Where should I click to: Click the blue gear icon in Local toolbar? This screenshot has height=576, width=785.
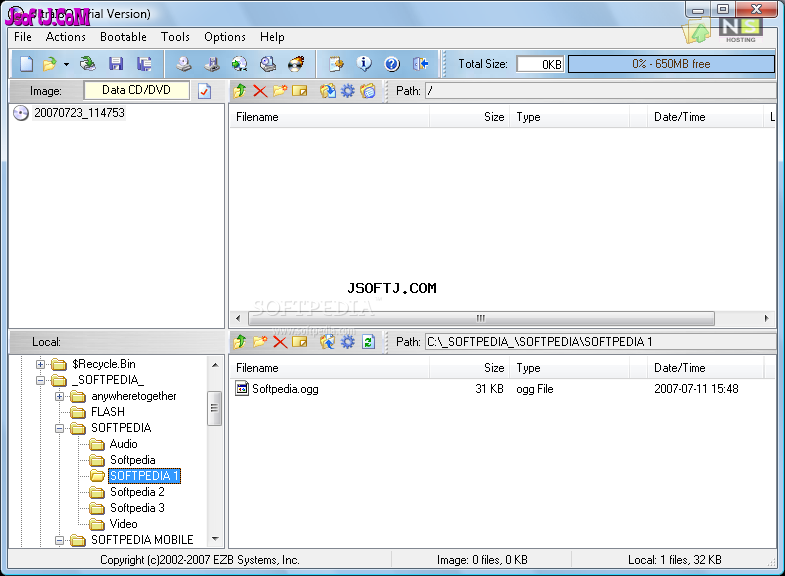(347, 342)
